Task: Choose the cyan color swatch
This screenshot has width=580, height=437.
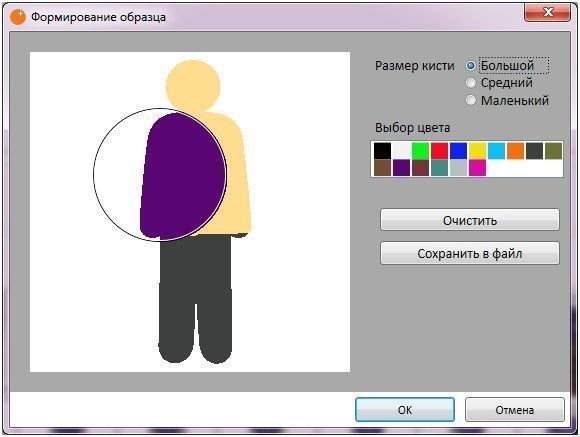Action: (496, 151)
